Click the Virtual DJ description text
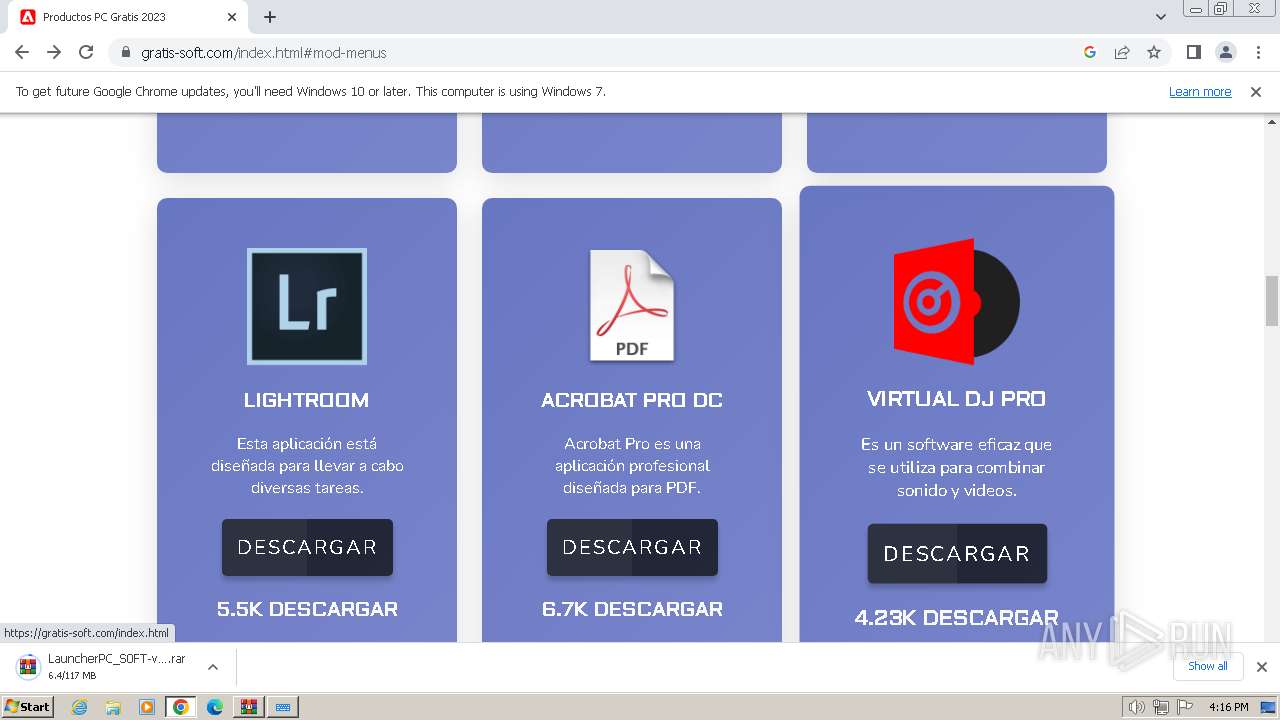Image resolution: width=1280 pixels, height=720 pixels. (957, 468)
